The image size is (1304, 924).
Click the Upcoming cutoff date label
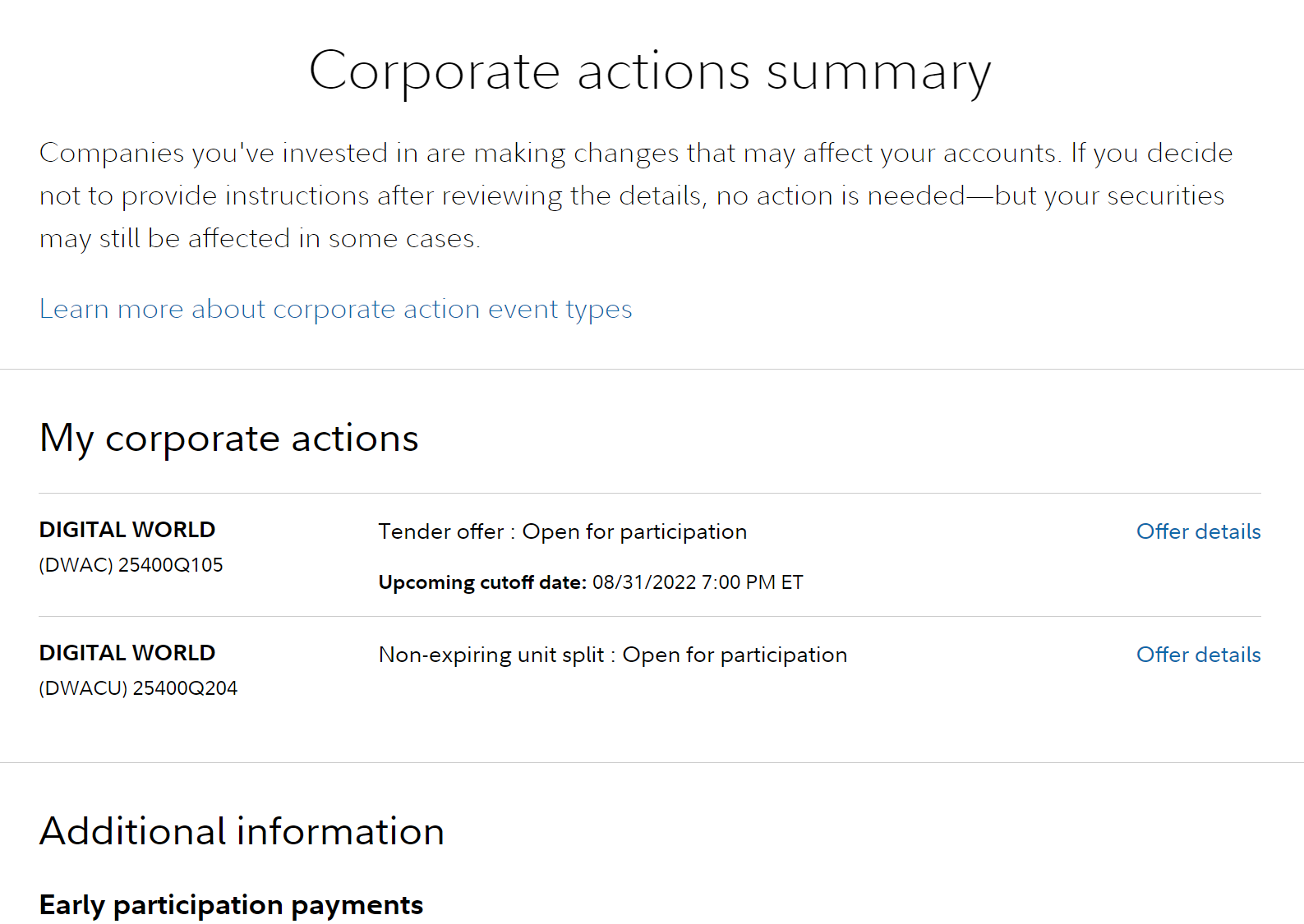[482, 582]
